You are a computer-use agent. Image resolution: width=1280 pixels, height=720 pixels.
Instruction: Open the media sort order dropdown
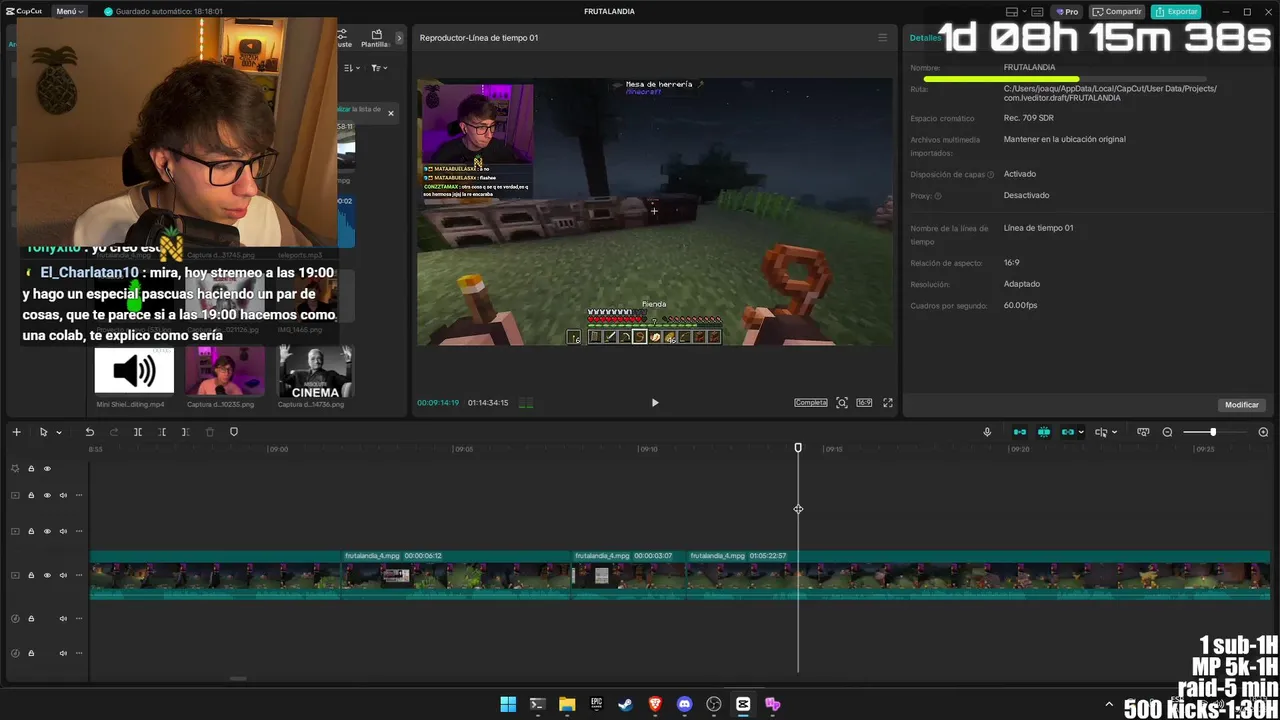coord(352,68)
